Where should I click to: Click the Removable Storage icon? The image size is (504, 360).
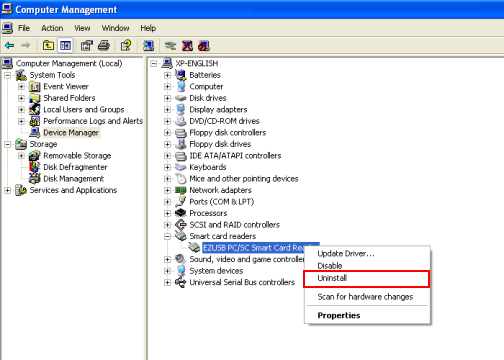pyautogui.click(x=35, y=156)
